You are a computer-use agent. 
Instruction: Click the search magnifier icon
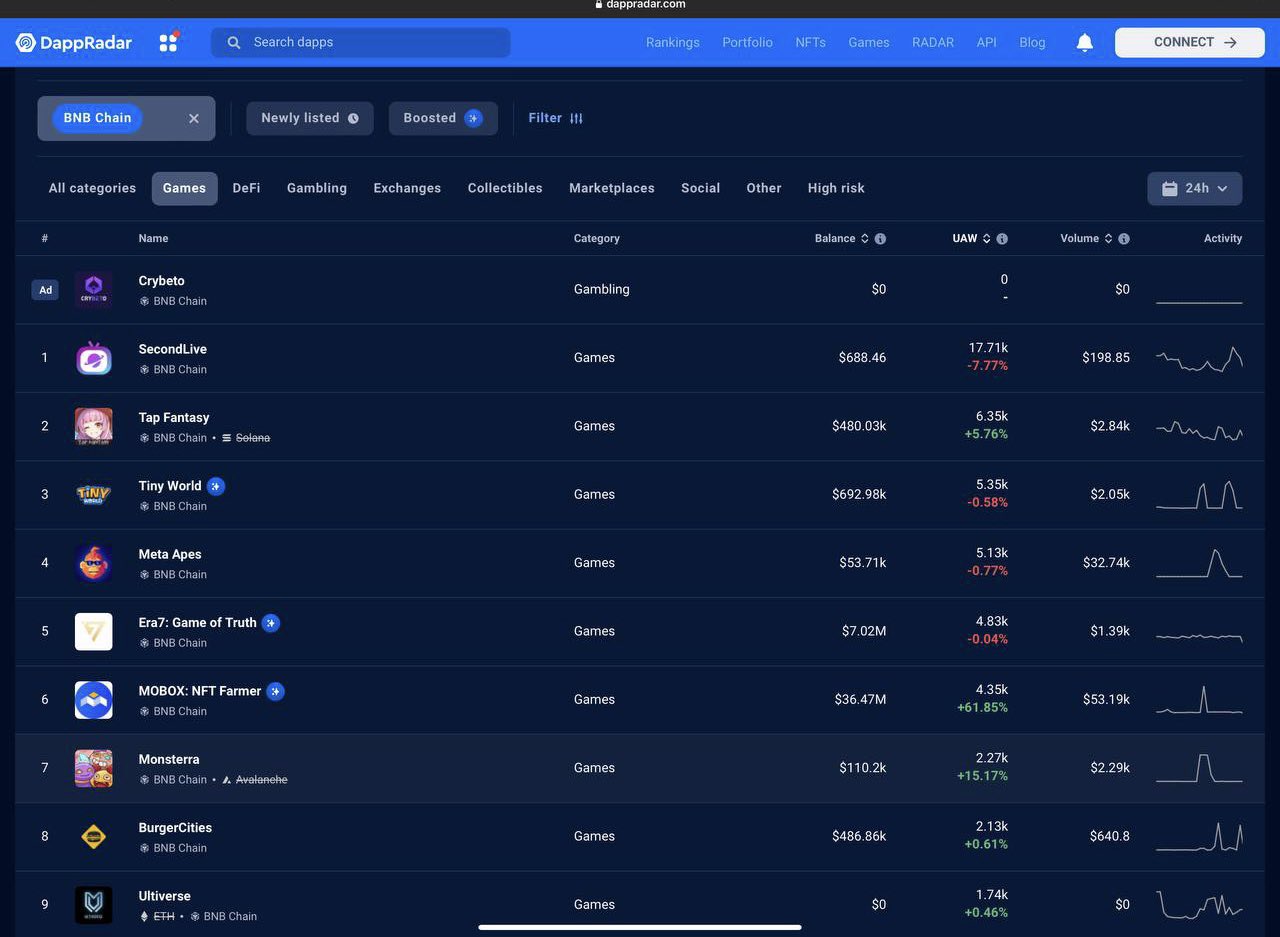click(234, 42)
